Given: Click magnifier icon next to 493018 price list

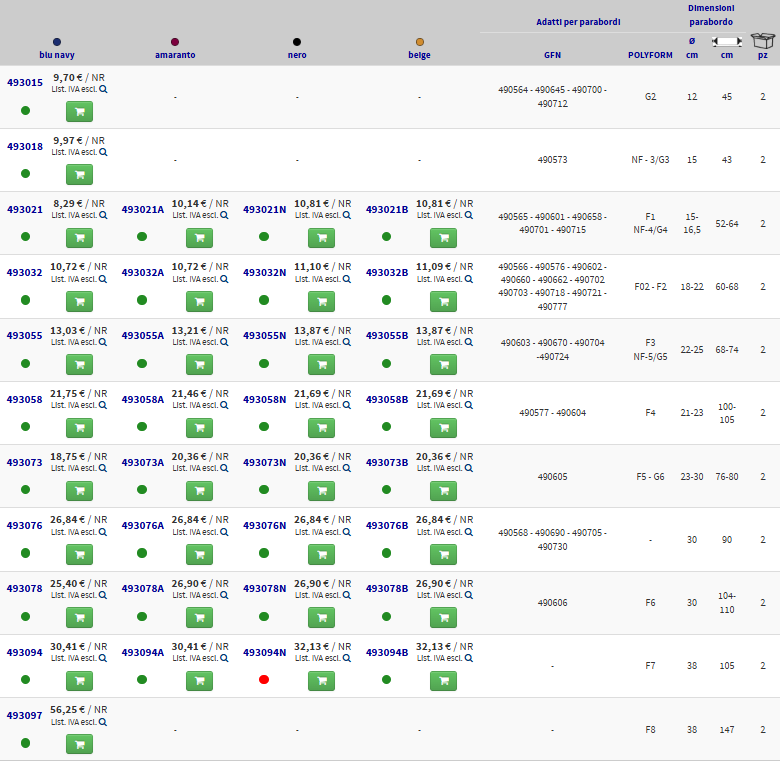Looking at the screenshot, I should [103, 152].
